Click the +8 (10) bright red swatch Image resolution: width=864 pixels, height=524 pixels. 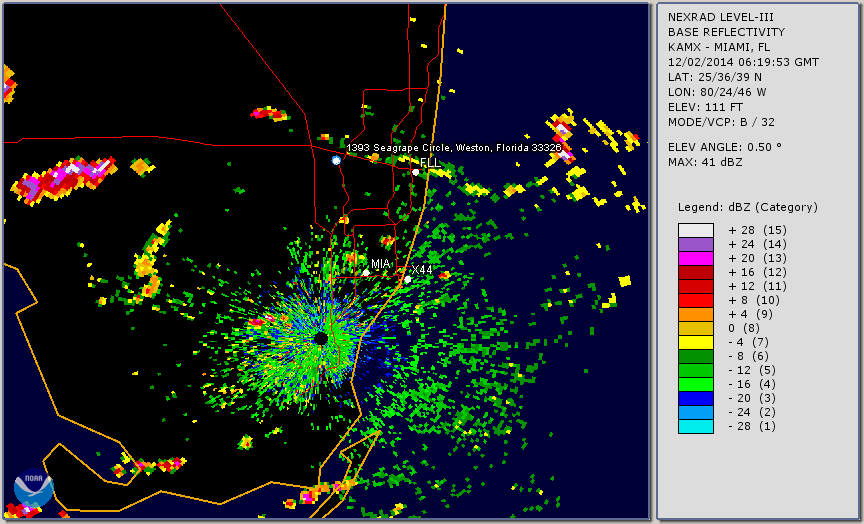pyautogui.click(x=695, y=300)
